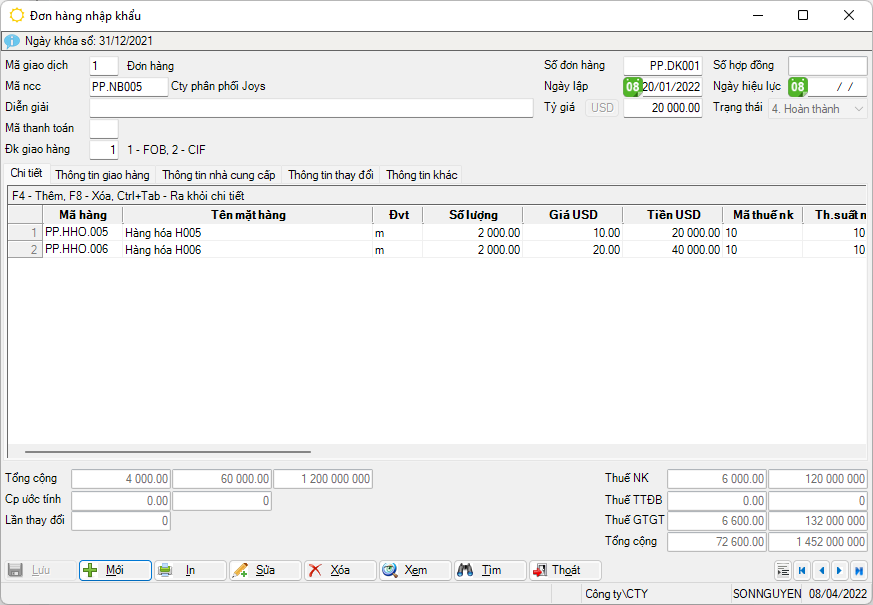The image size is (873, 605).
Task: Click the Tìm binoculars search button
Action: click(x=490, y=570)
